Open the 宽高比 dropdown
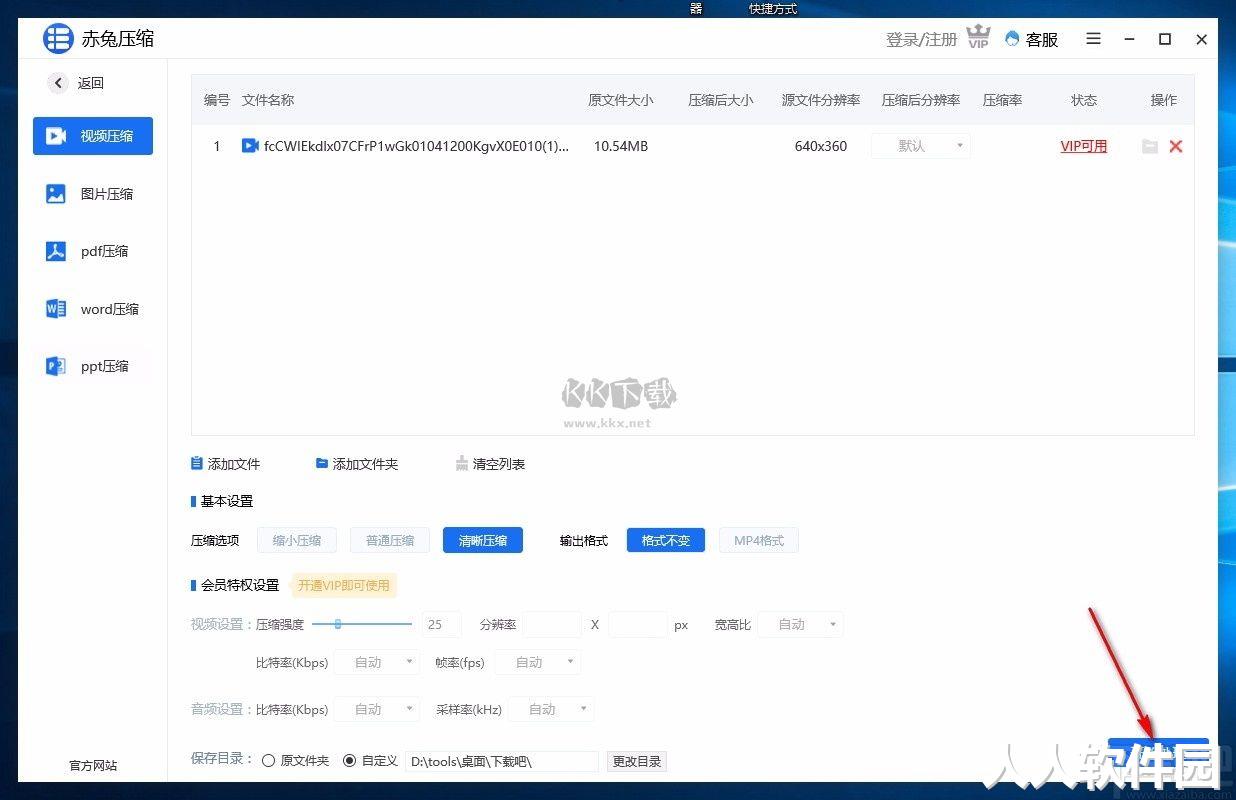 tap(800, 624)
